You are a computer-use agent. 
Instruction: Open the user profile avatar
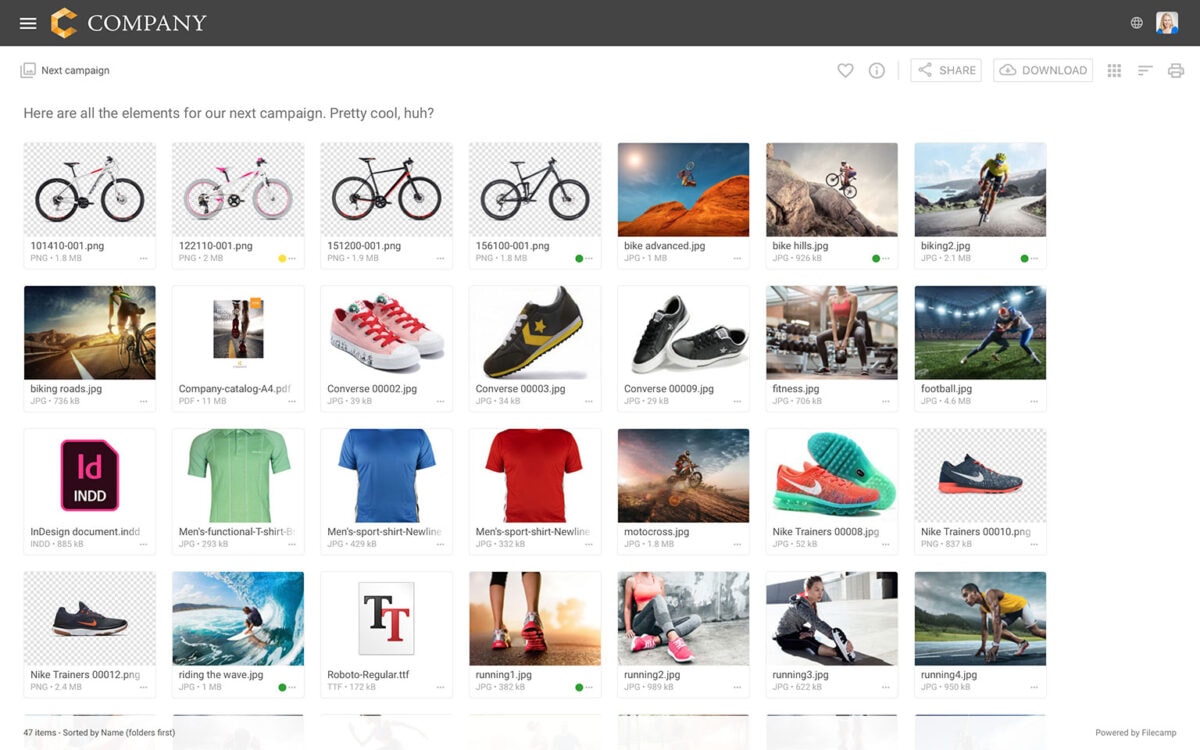(x=1167, y=23)
